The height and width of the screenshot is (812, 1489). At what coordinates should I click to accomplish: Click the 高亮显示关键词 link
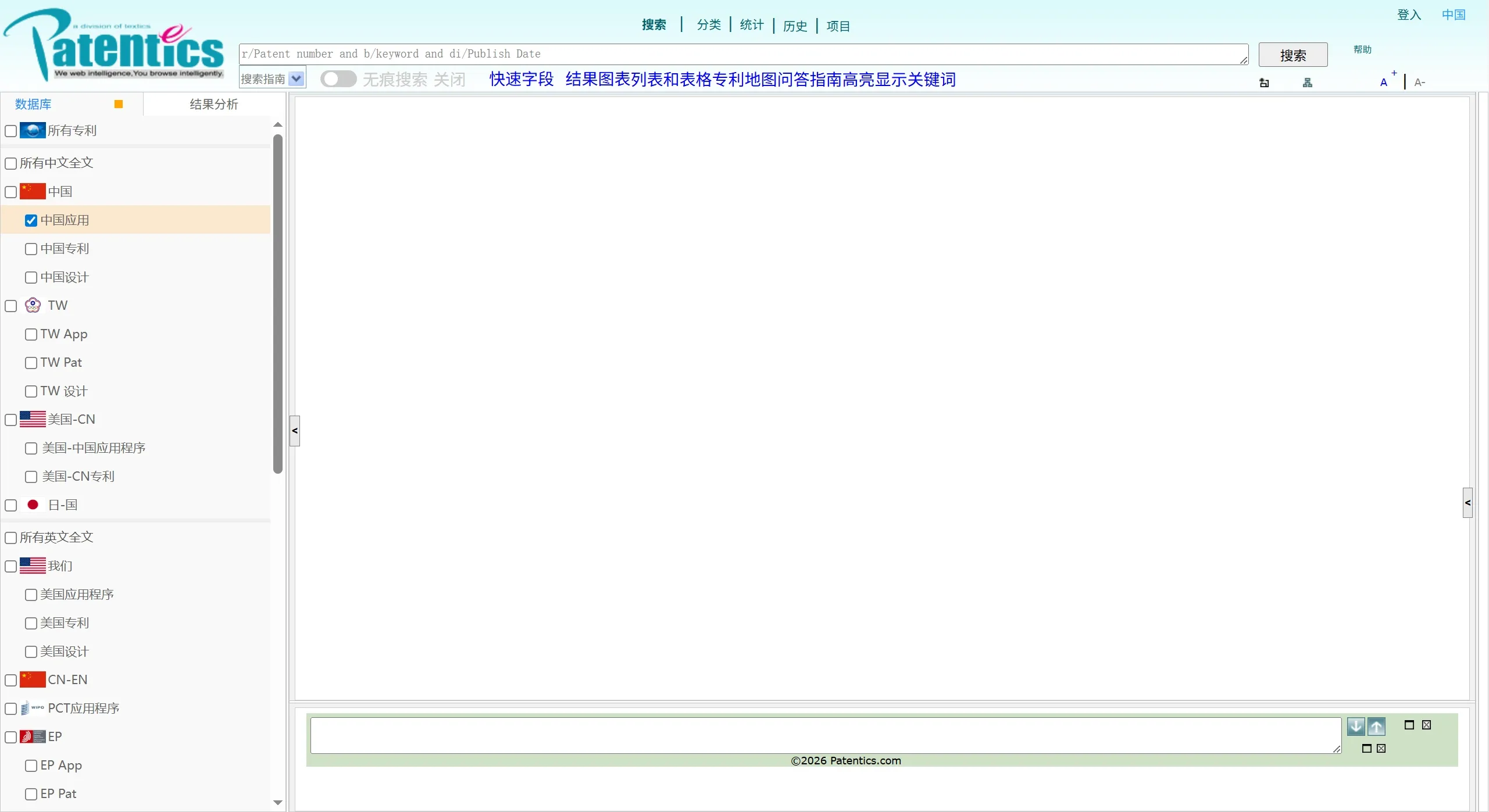(899, 79)
